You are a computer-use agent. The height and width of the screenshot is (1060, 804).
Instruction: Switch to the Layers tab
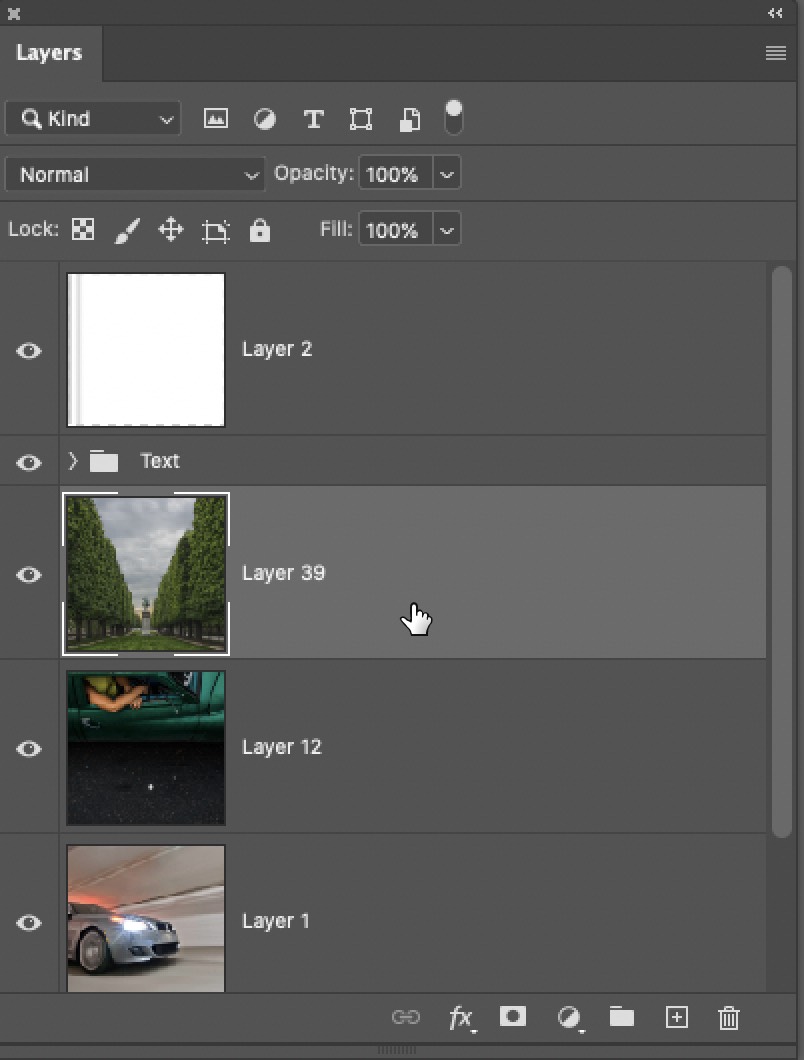50,53
